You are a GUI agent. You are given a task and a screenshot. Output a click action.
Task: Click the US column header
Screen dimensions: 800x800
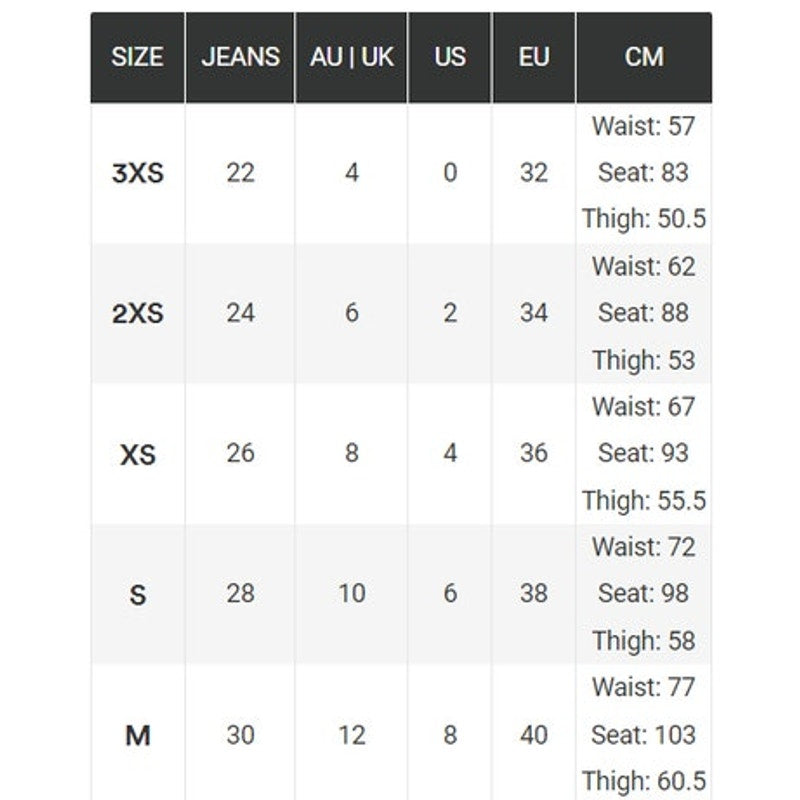coord(450,57)
